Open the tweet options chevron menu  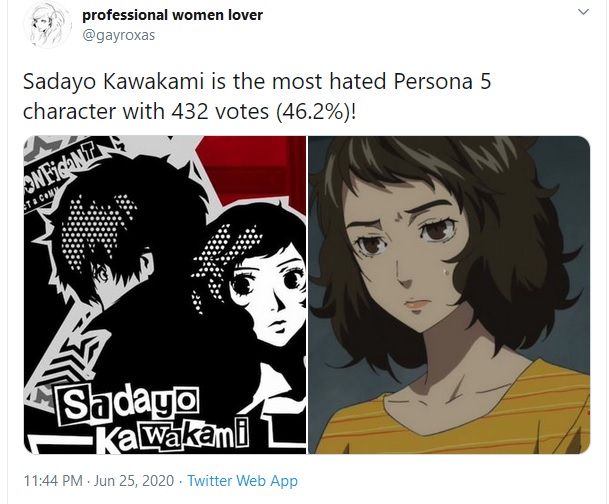[x=583, y=12]
